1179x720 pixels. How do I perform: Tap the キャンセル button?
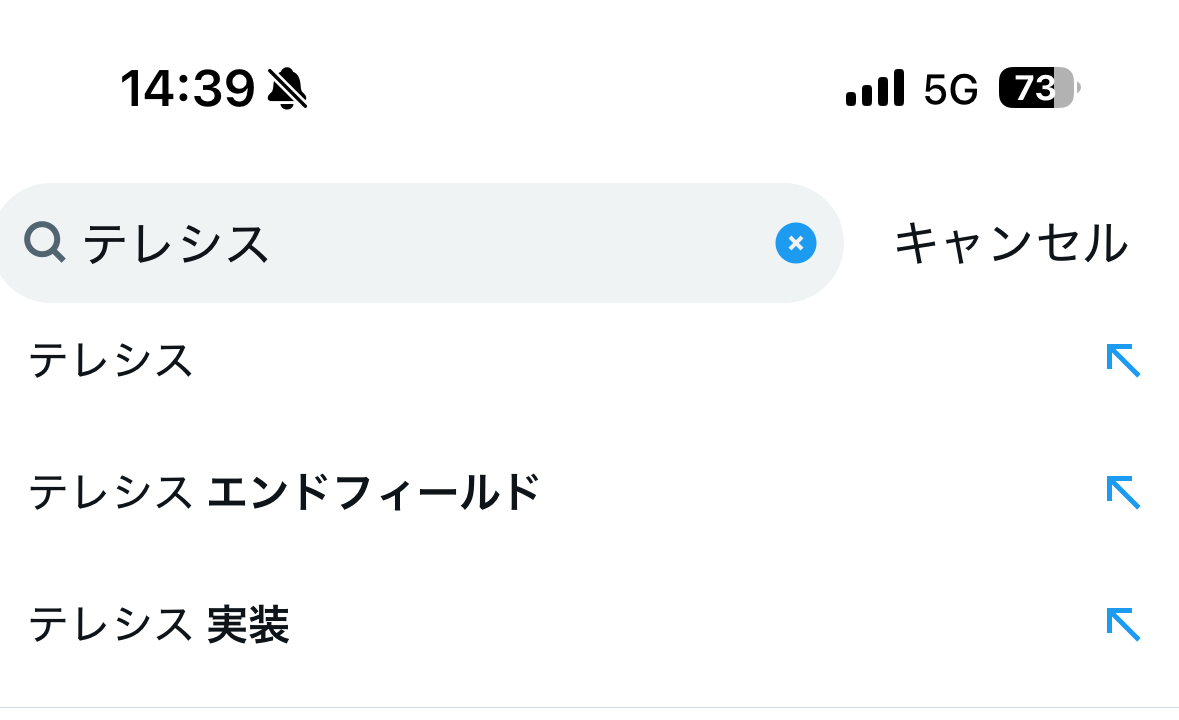coord(1010,243)
